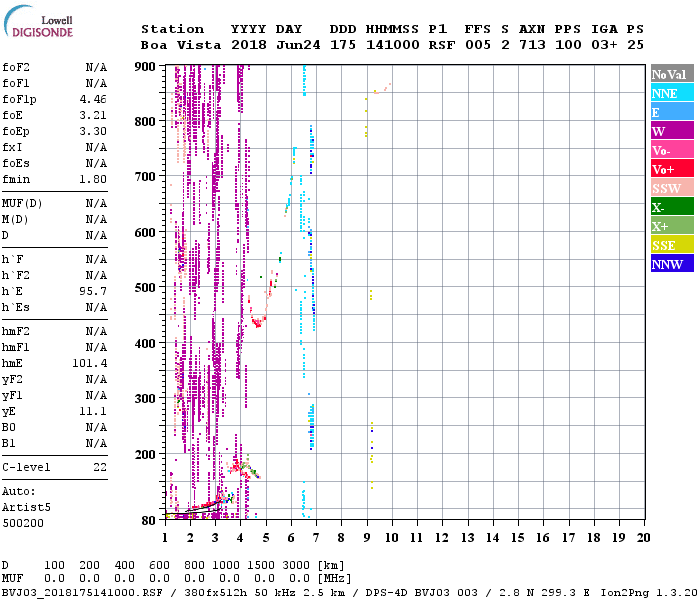700x600 pixels.
Task: Click the foF2 parameter label
Action: (x=16, y=67)
